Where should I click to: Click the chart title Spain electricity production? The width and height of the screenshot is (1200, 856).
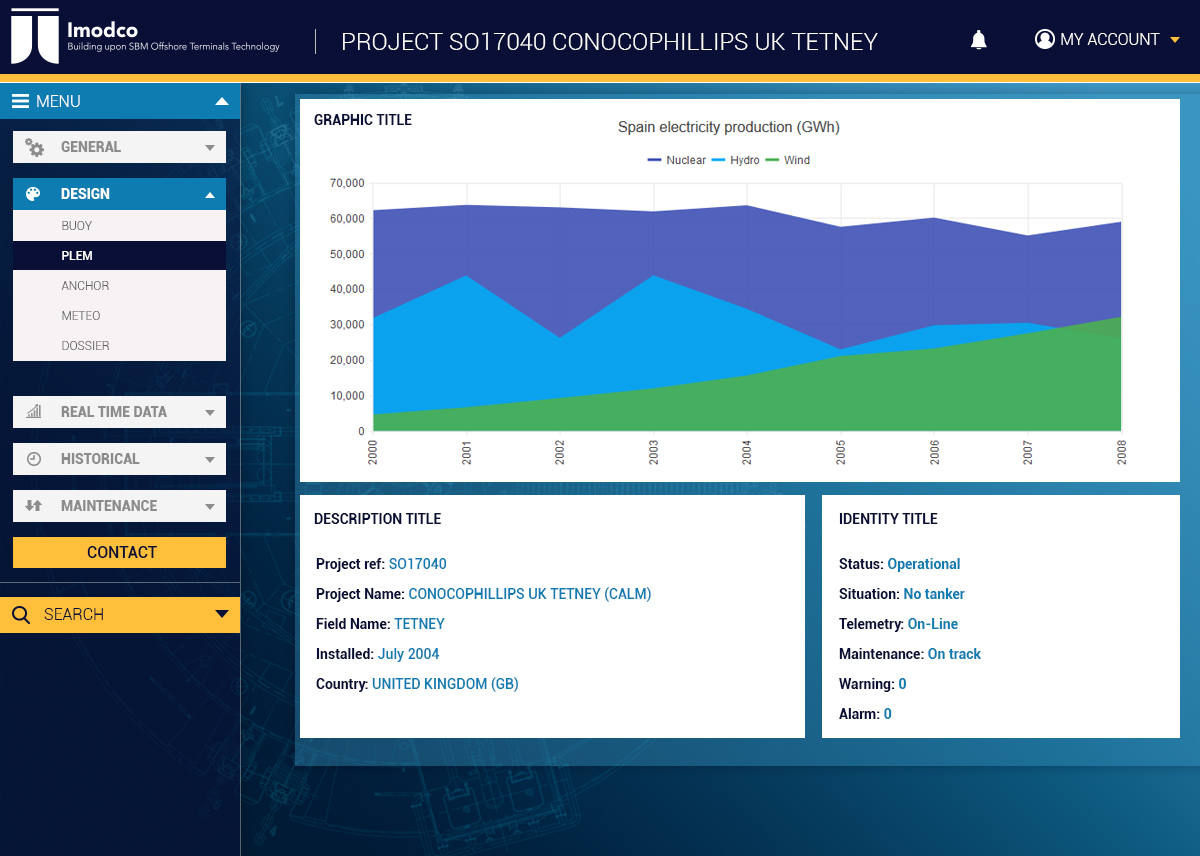click(x=729, y=127)
